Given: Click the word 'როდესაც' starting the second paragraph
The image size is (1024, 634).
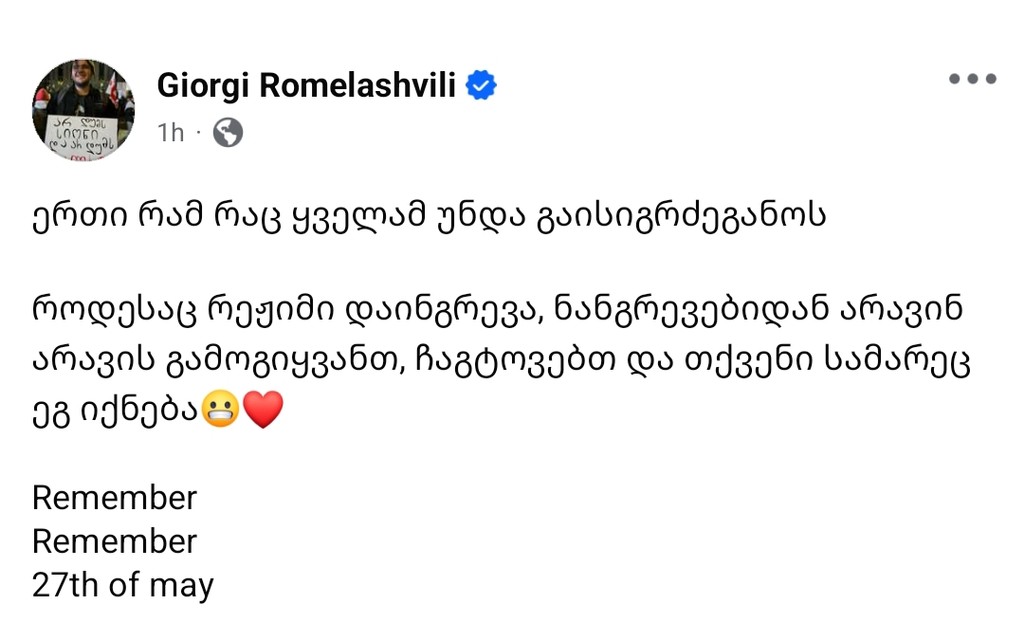Looking at the screenshot, I should [114, 310].
